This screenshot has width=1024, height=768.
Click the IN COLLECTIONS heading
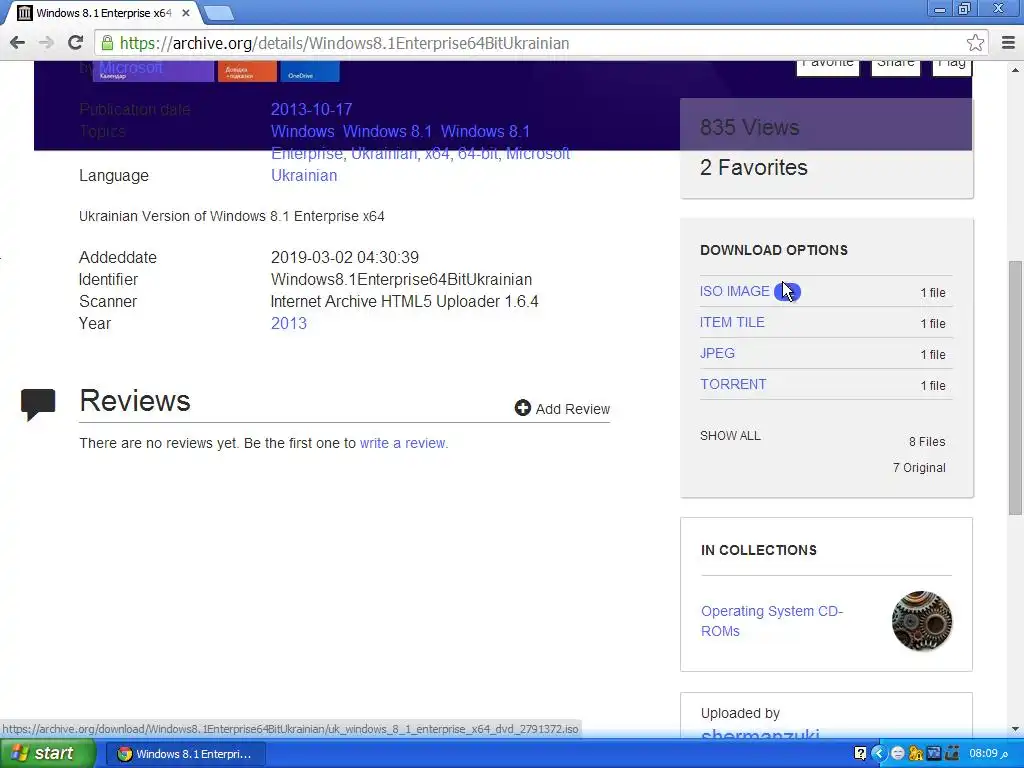pos(759,550)
